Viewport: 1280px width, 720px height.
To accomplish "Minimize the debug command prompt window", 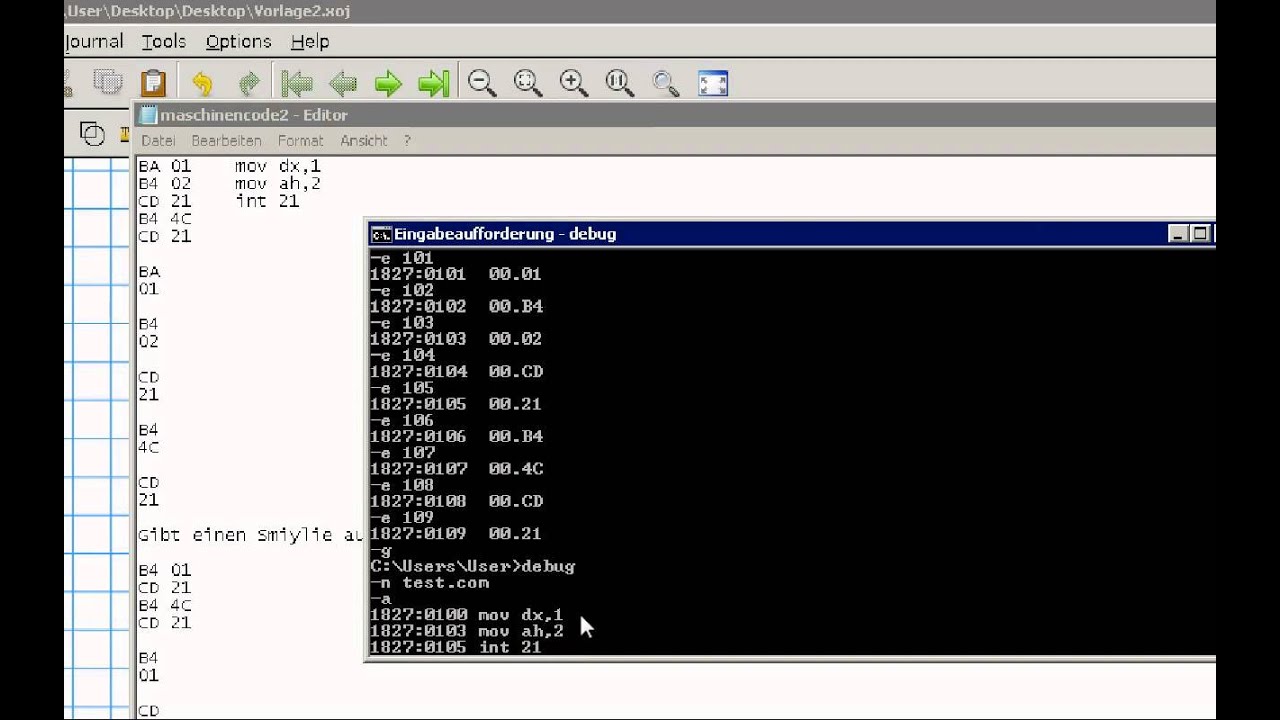I will pyautogui.click(x=1178, y=234).
